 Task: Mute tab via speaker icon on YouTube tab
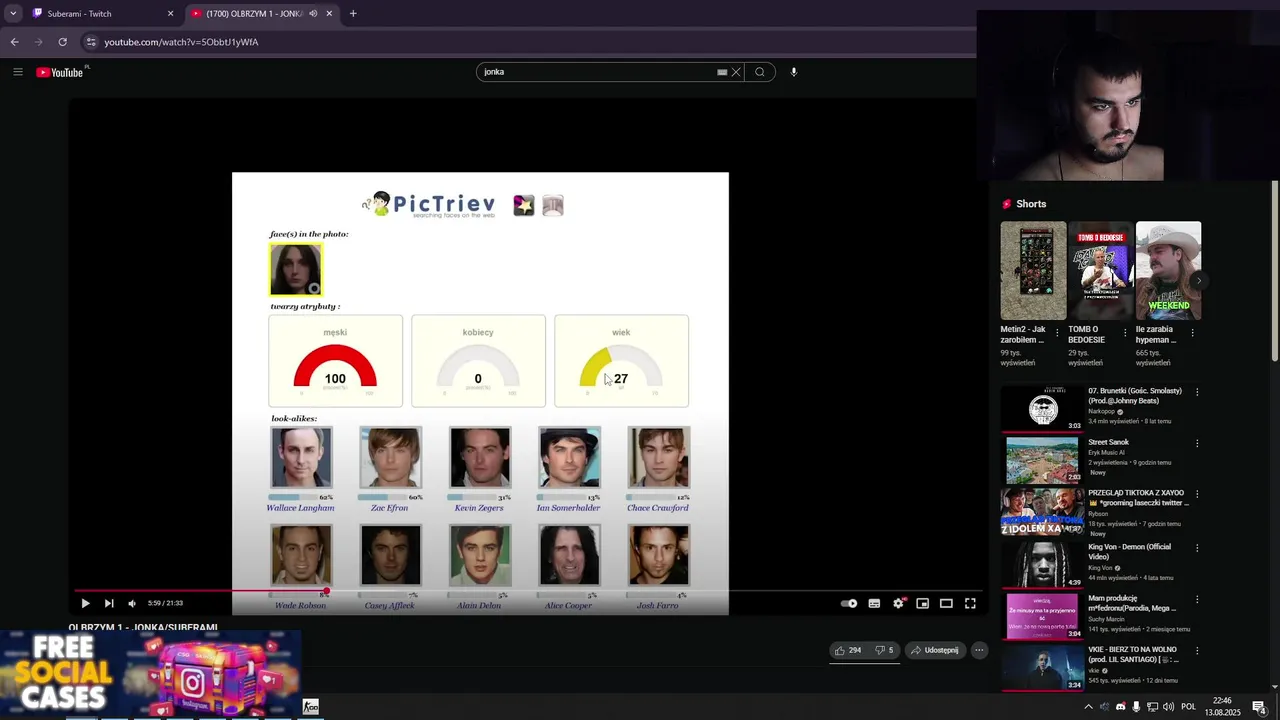tap(313, 14)
